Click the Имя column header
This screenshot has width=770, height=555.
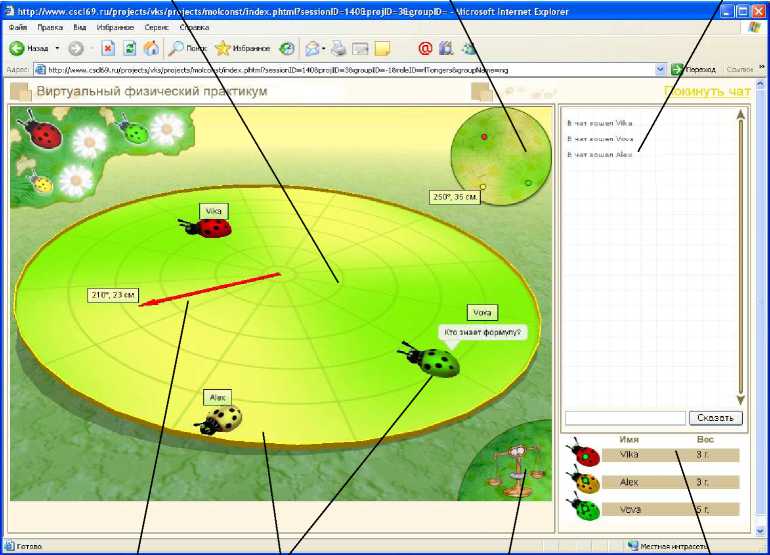tap(629, 440)
